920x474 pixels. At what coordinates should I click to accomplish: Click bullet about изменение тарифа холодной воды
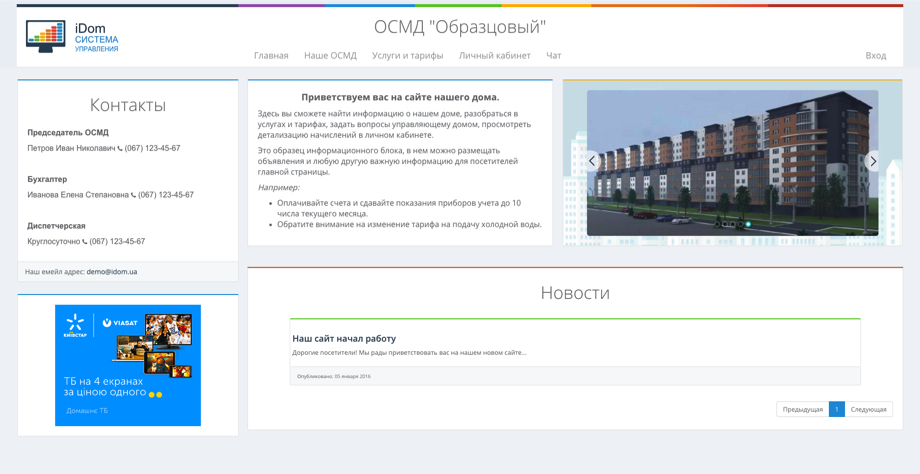click(410, 225)
